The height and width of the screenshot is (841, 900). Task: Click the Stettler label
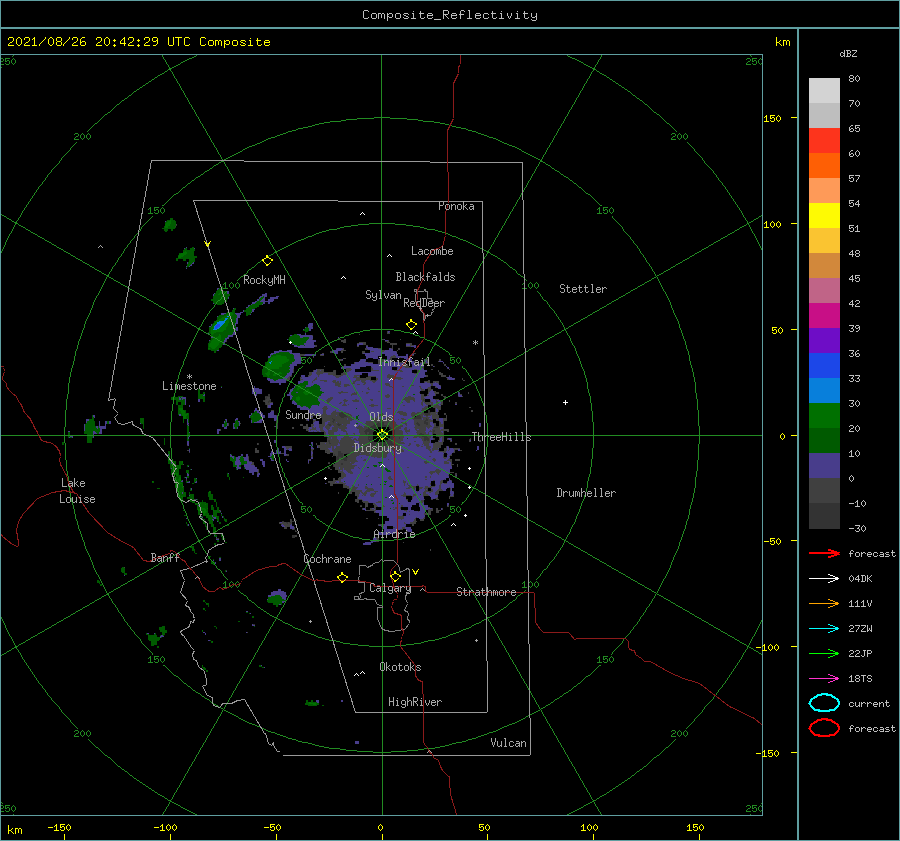[583, 289]
